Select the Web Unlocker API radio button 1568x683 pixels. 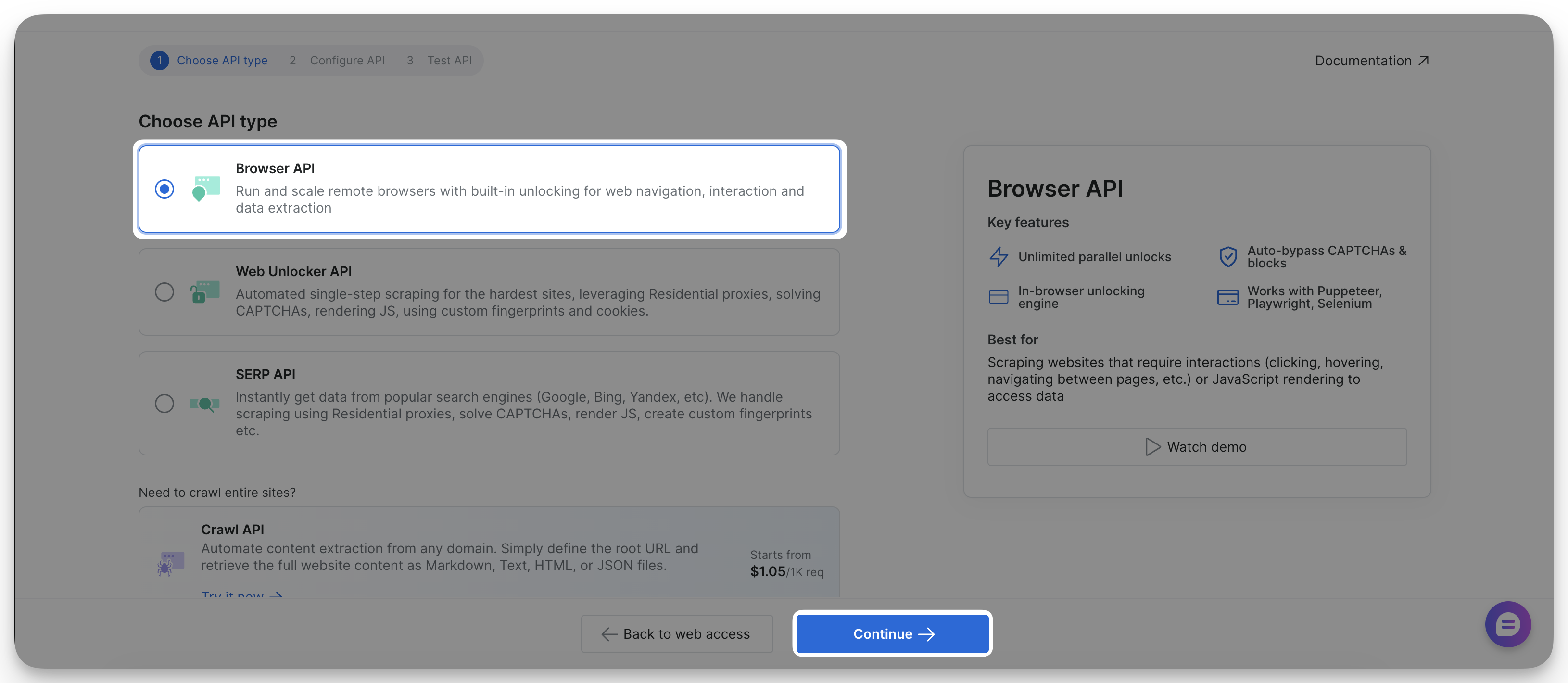(164, 292)
